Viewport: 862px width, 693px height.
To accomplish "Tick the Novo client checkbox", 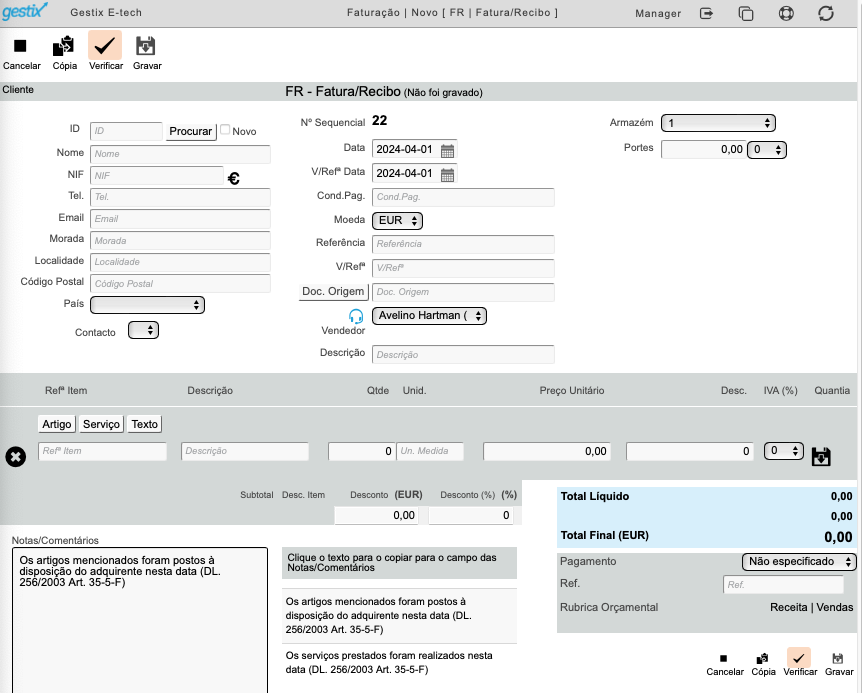I will (225, 130).
